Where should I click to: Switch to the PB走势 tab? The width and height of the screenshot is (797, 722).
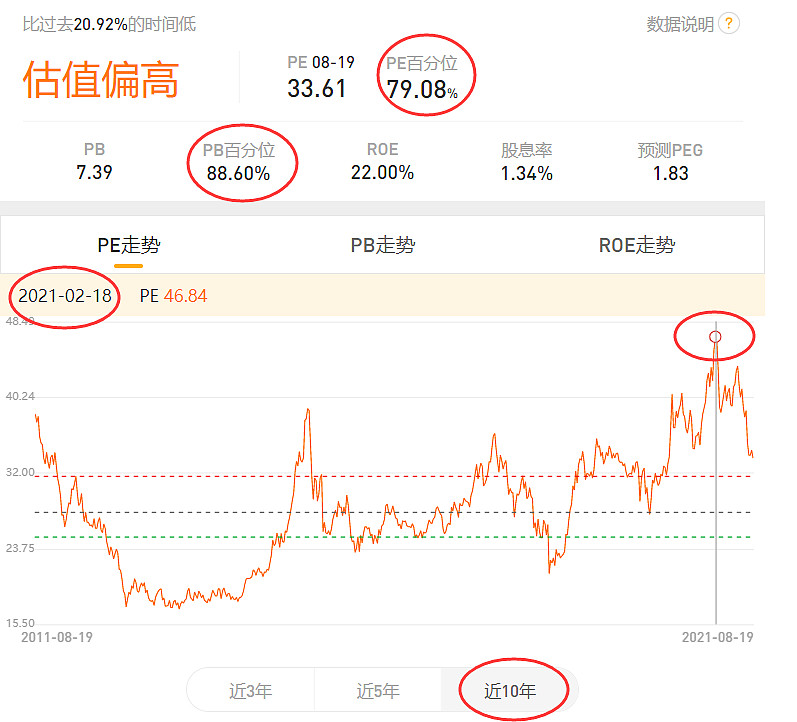tap(383, 246)
